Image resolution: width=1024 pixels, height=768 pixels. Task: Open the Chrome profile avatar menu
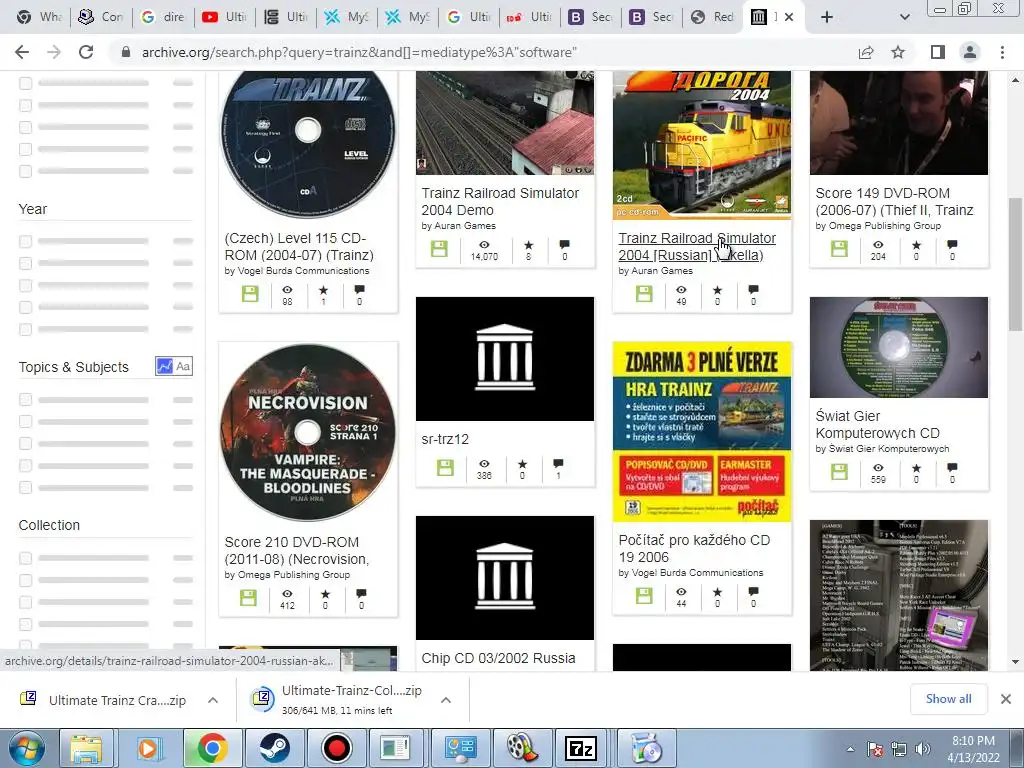[x=970, y=52]
